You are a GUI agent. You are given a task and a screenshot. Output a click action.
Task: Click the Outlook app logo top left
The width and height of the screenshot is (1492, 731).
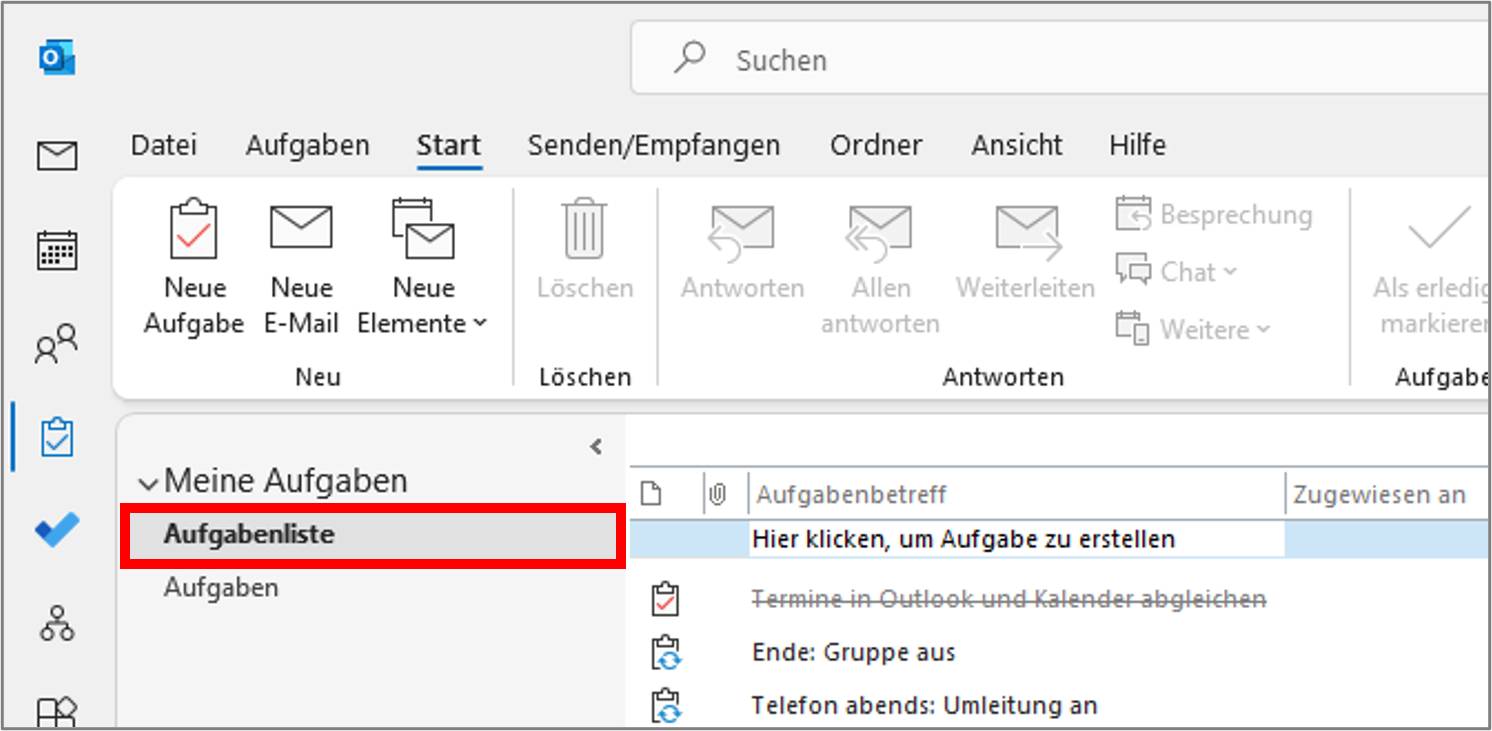coord(57,57)
